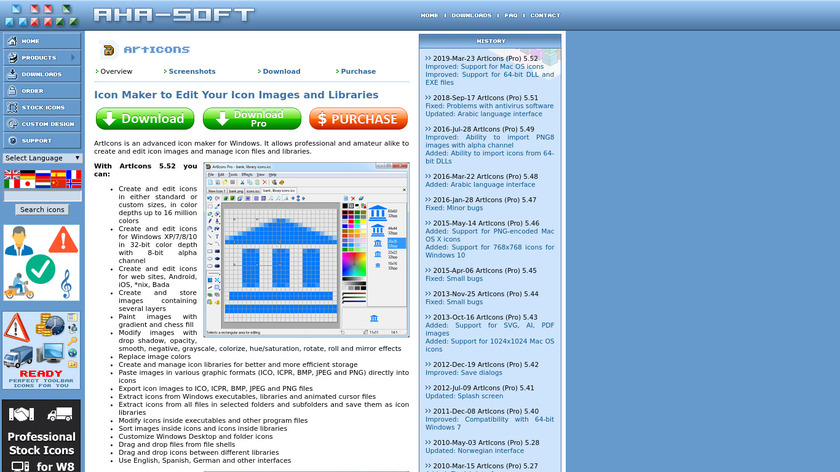840x472 pixels.
Task: Open the Professional Stock Icons for W8 banner
Action: pyautogui.click(x=41, y=436)
